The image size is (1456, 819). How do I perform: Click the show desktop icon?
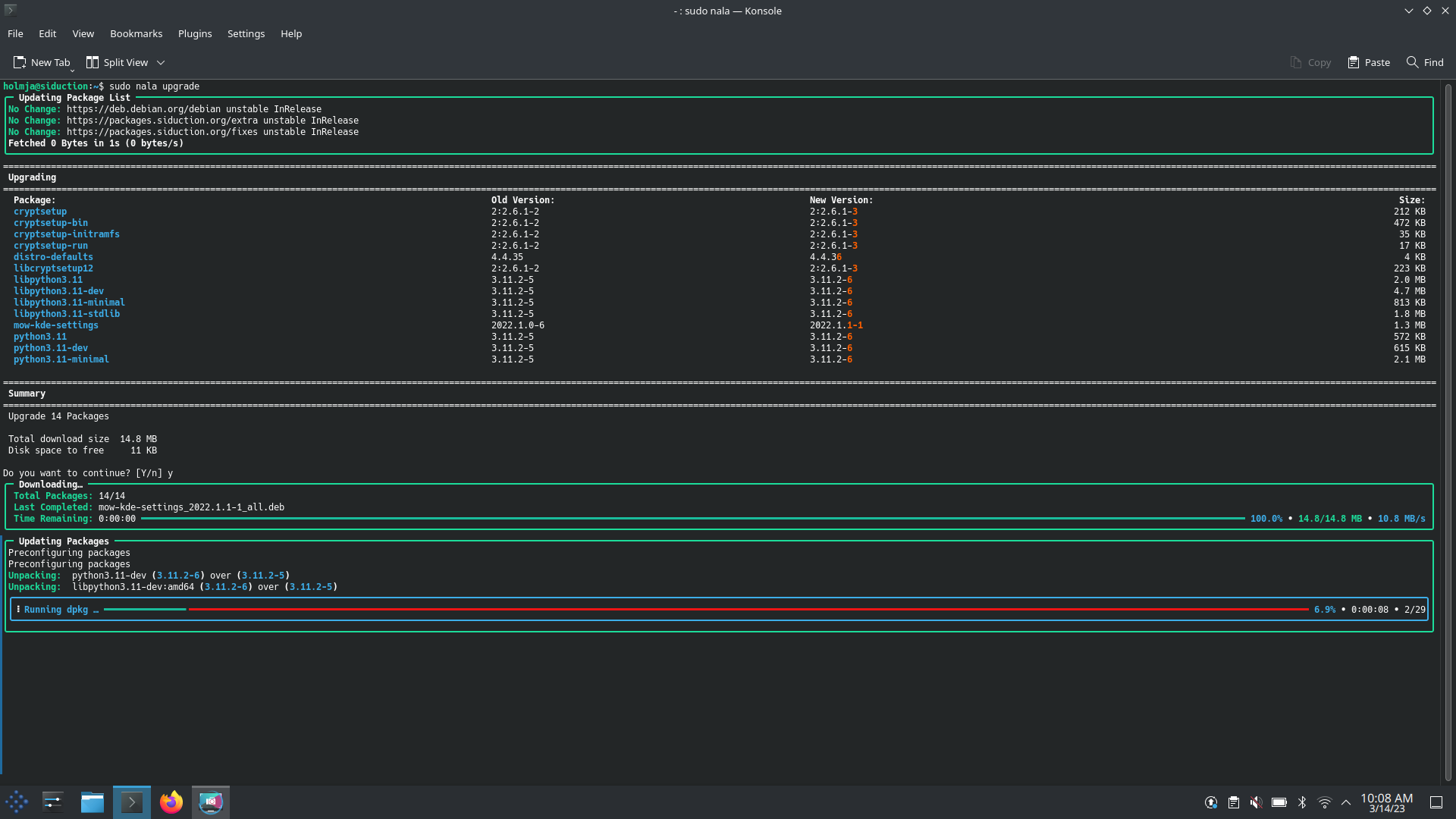tap(1436, 802)
